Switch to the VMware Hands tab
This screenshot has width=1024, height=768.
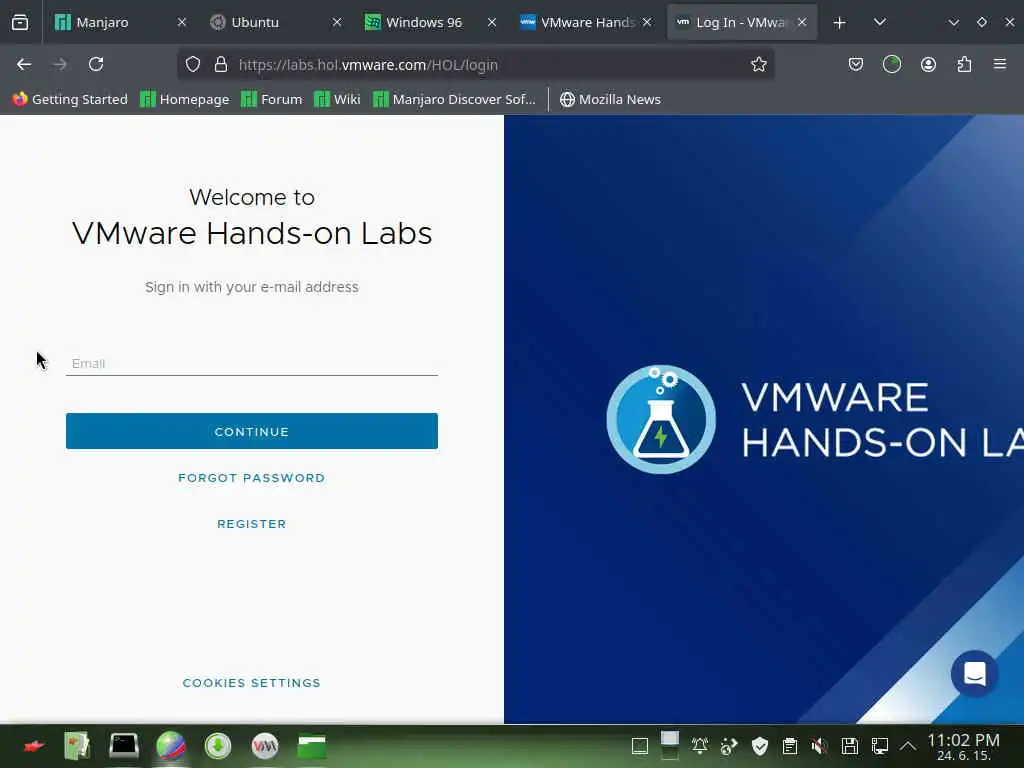click(x=586, y=22)
